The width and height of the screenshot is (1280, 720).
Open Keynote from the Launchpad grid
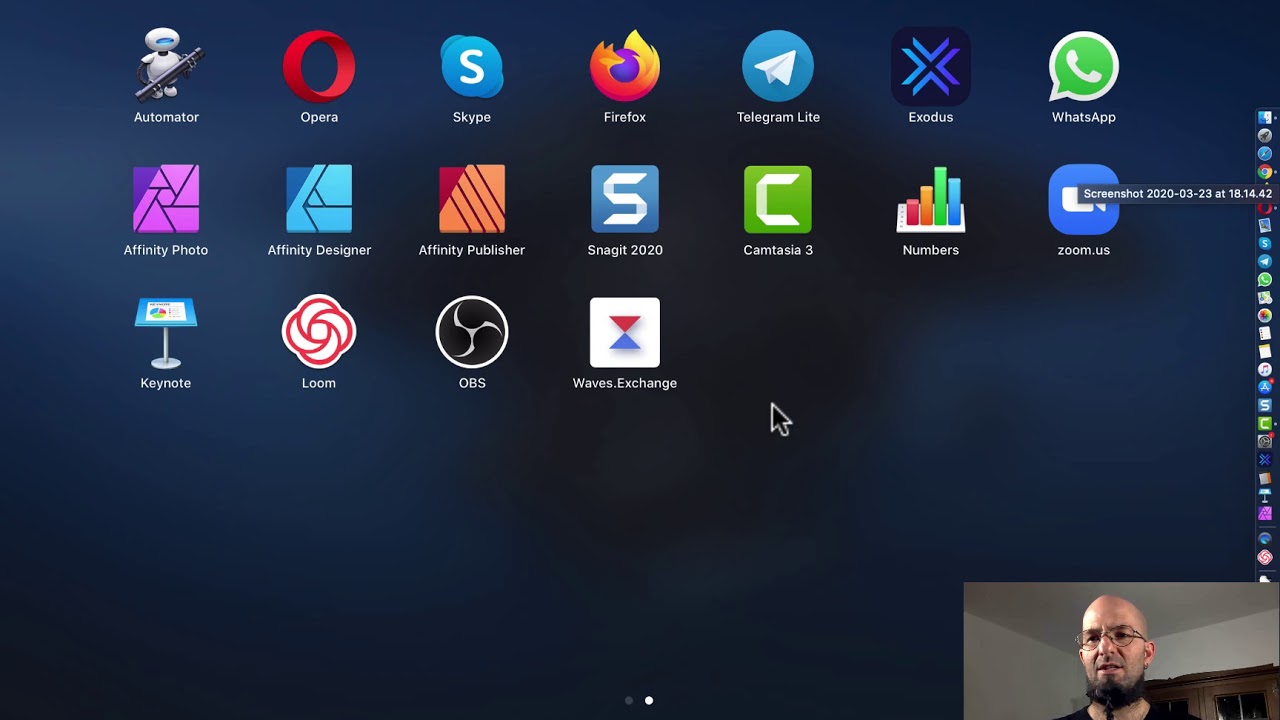click(166, 332)
